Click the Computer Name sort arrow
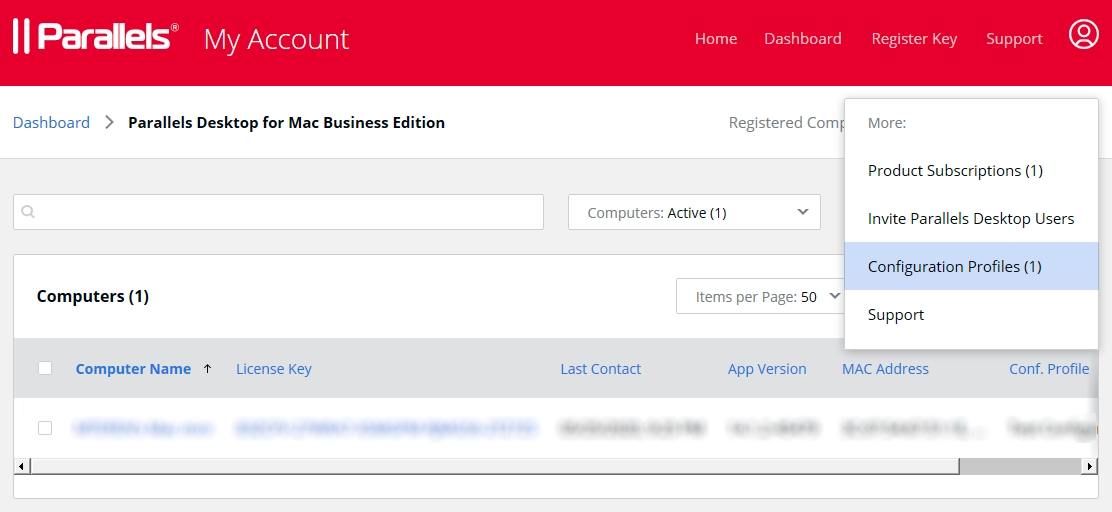Screen dimensions: 1112x512 tap(207, 369)
